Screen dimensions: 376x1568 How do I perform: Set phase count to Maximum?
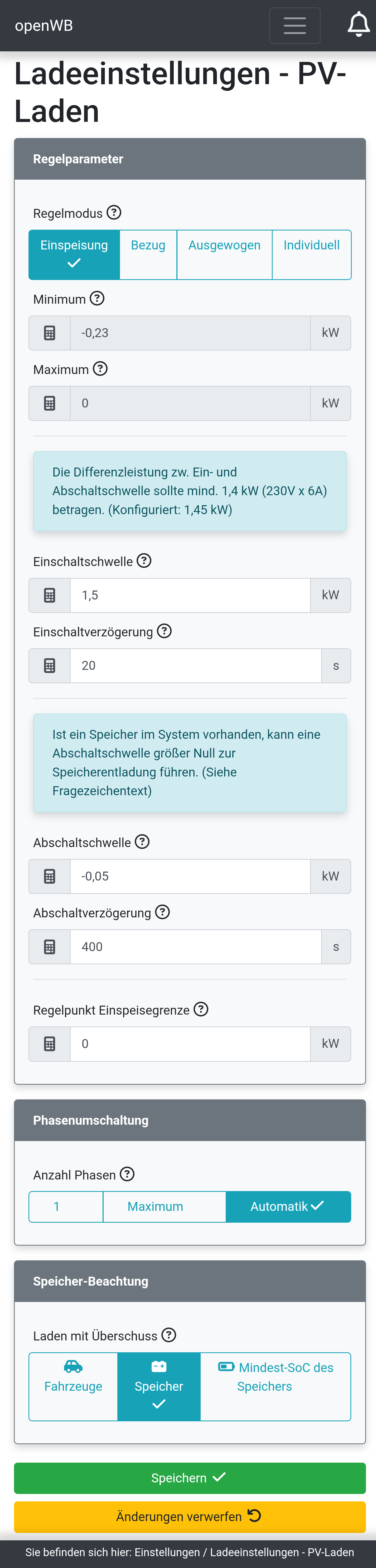(x=155, y=1206)
